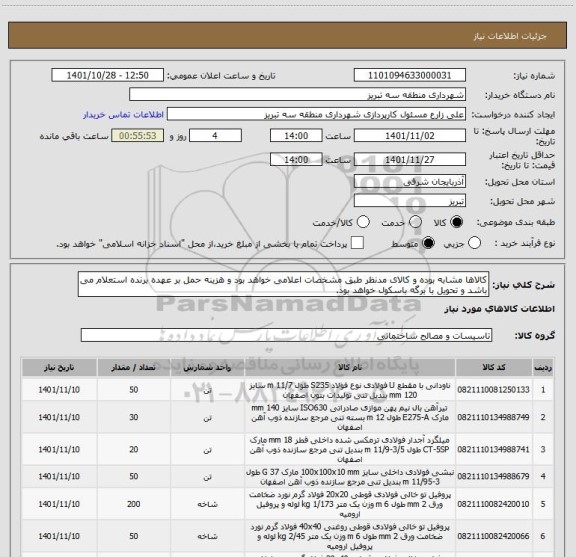
Task: Click the delivery city تبریز field
Action: pos(410,201)
